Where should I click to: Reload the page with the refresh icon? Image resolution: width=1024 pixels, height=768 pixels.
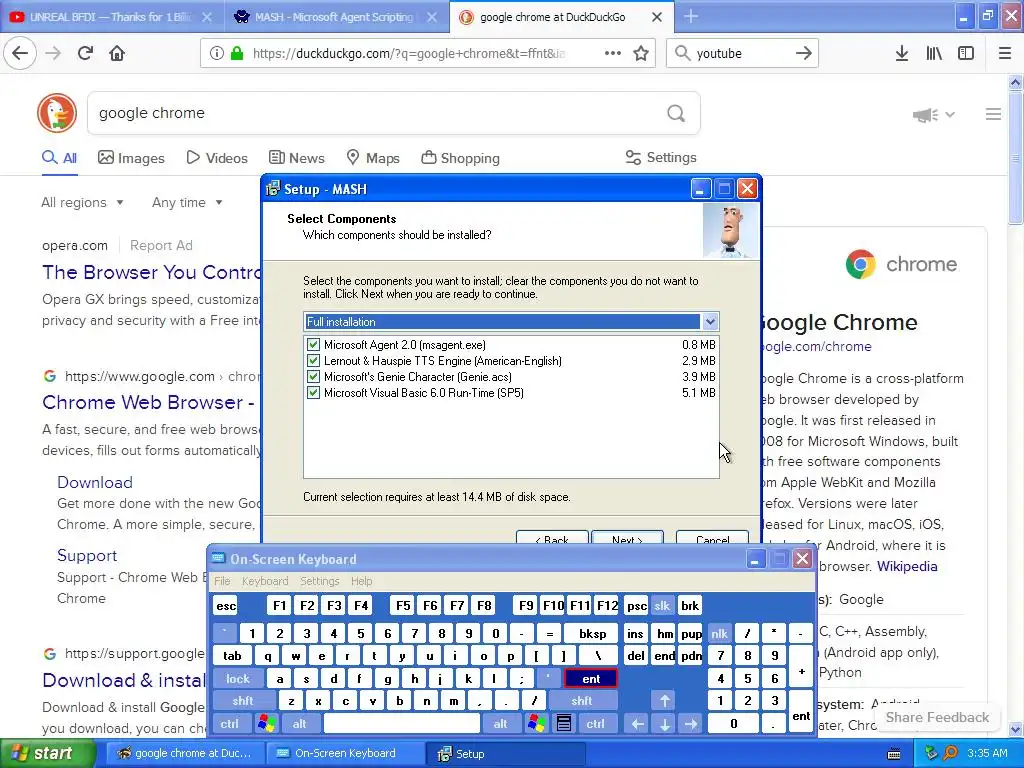[x=86, y=53]
